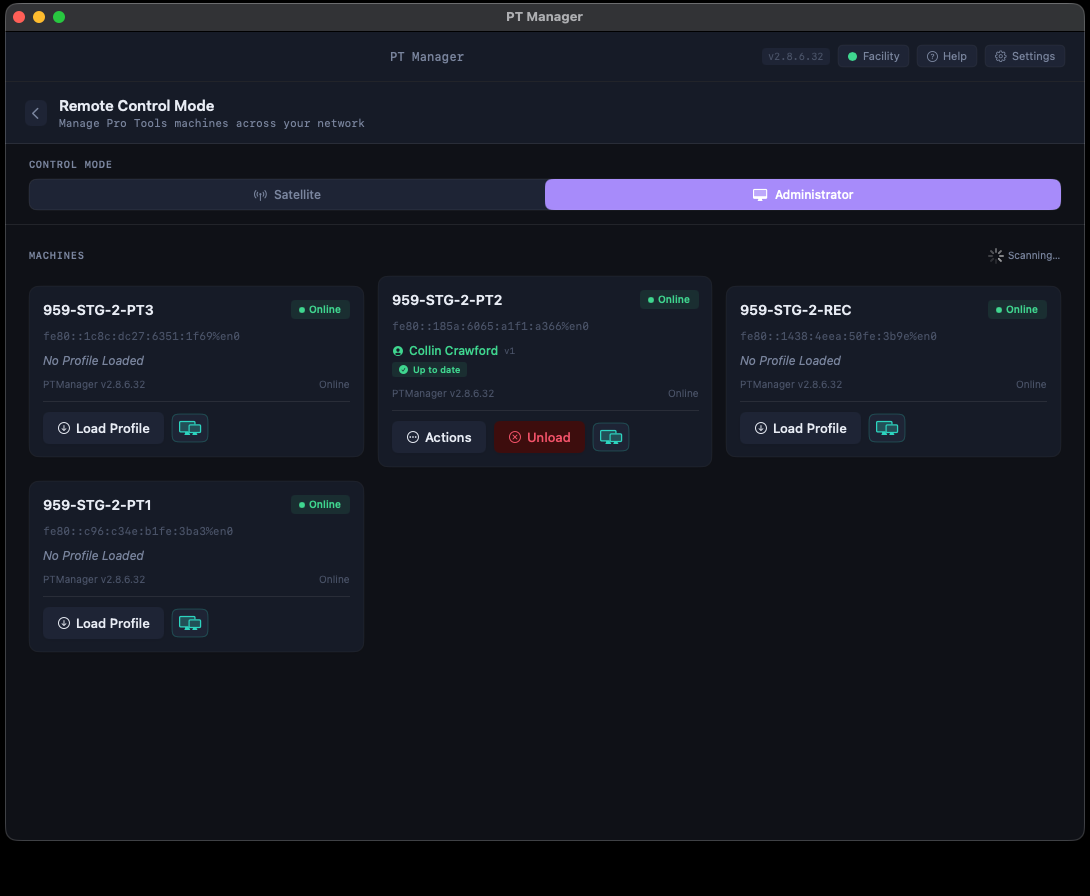Screen dimensions: 1090x896
Task: Click the PT Manager header title
Action: (x=427, y=57)
